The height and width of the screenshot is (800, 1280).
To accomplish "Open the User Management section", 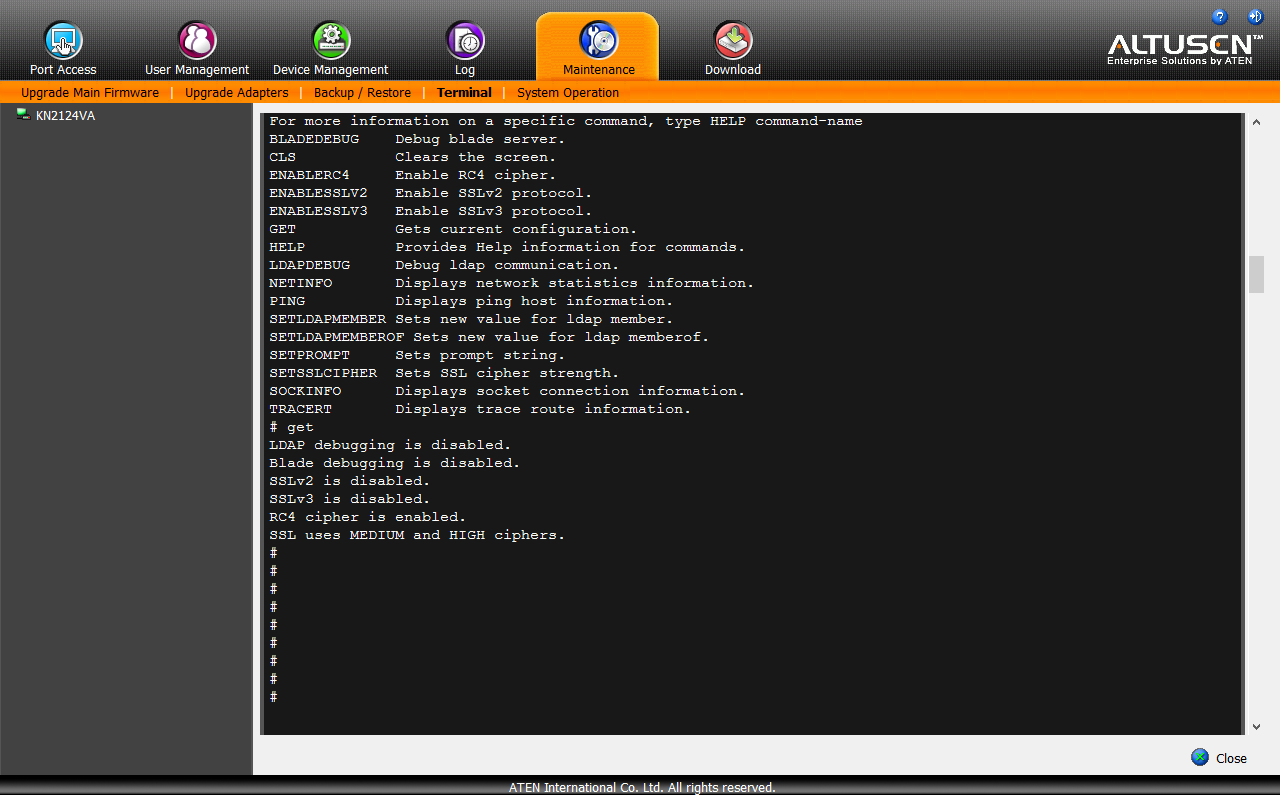I will coord(197,49).
